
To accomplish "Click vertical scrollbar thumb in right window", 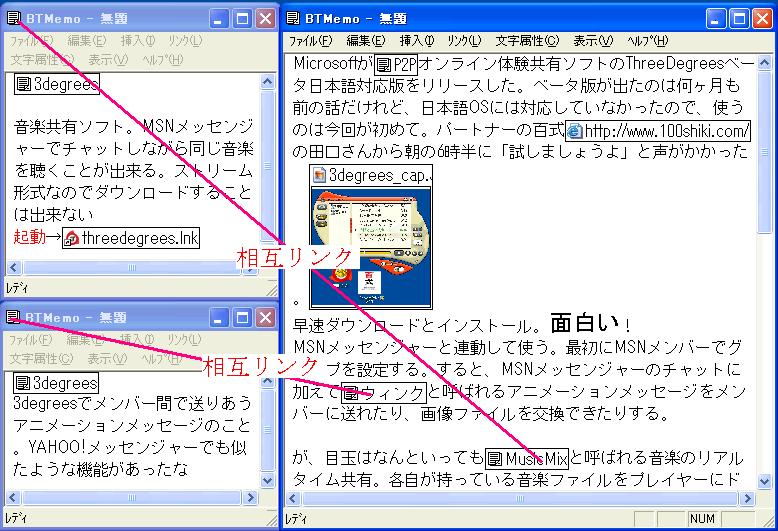I will 765,152.
